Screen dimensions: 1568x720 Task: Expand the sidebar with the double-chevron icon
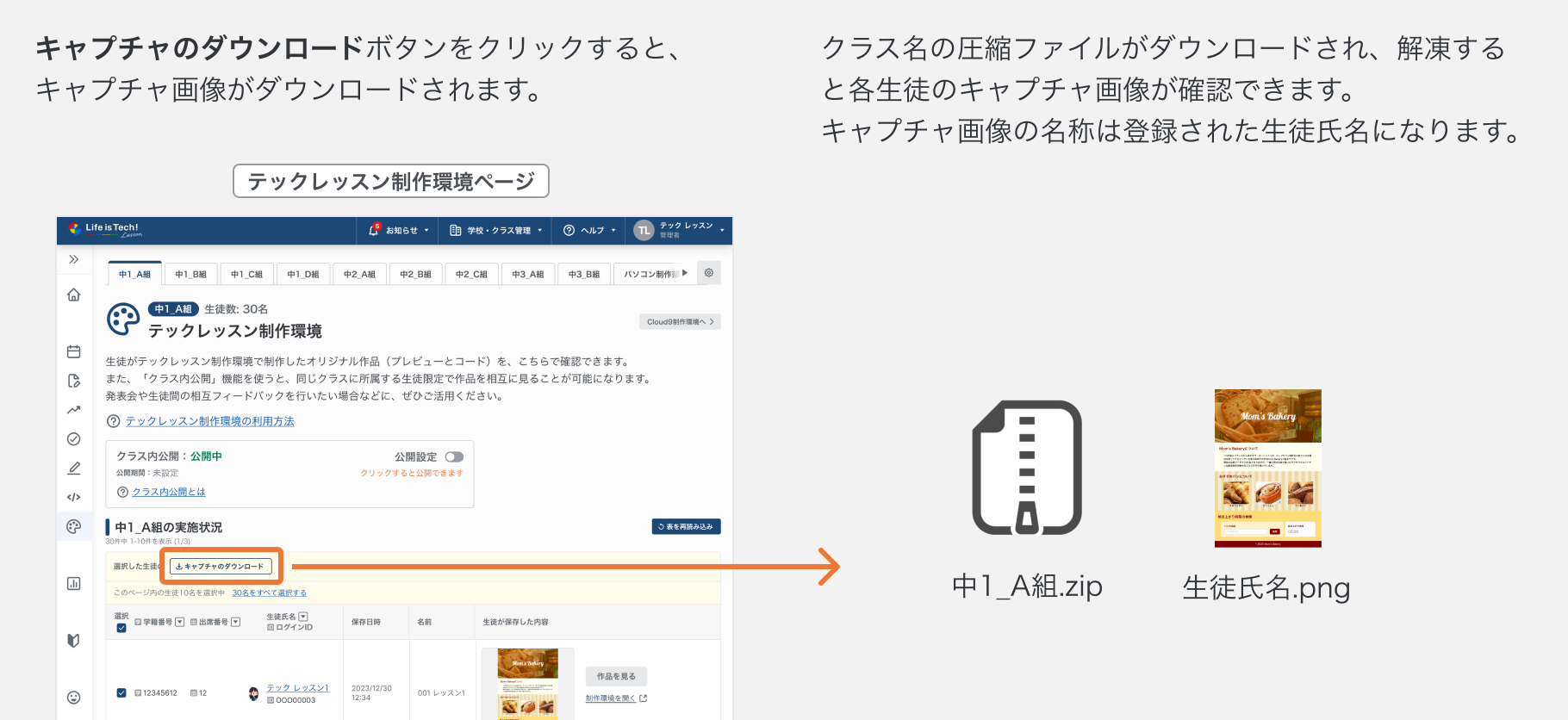point(74,259)
